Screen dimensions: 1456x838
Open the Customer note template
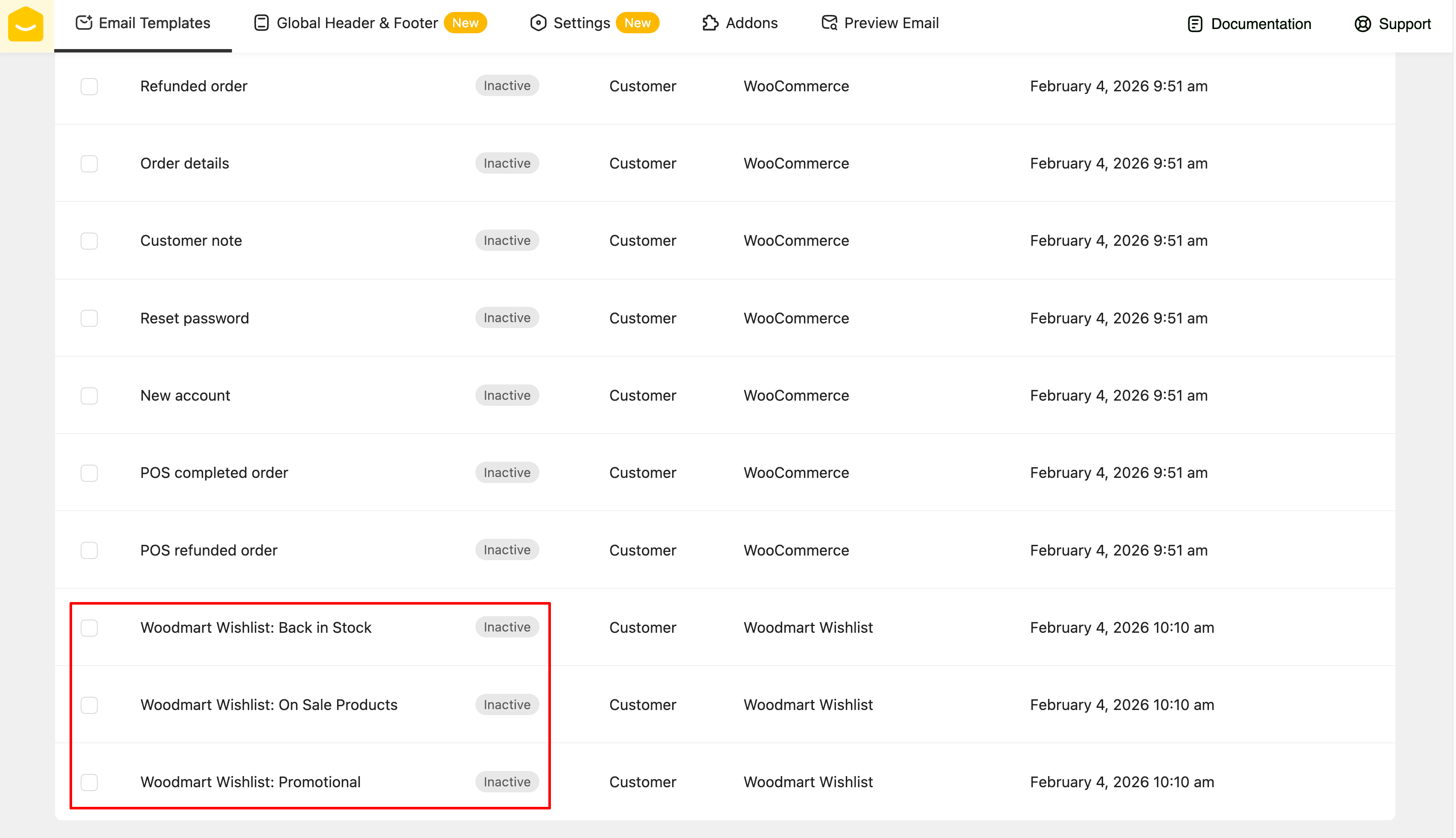191,241
